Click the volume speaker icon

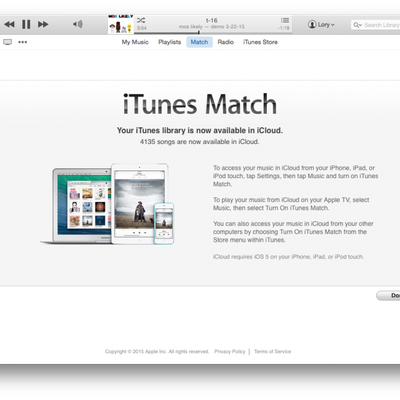click(78, 24)
